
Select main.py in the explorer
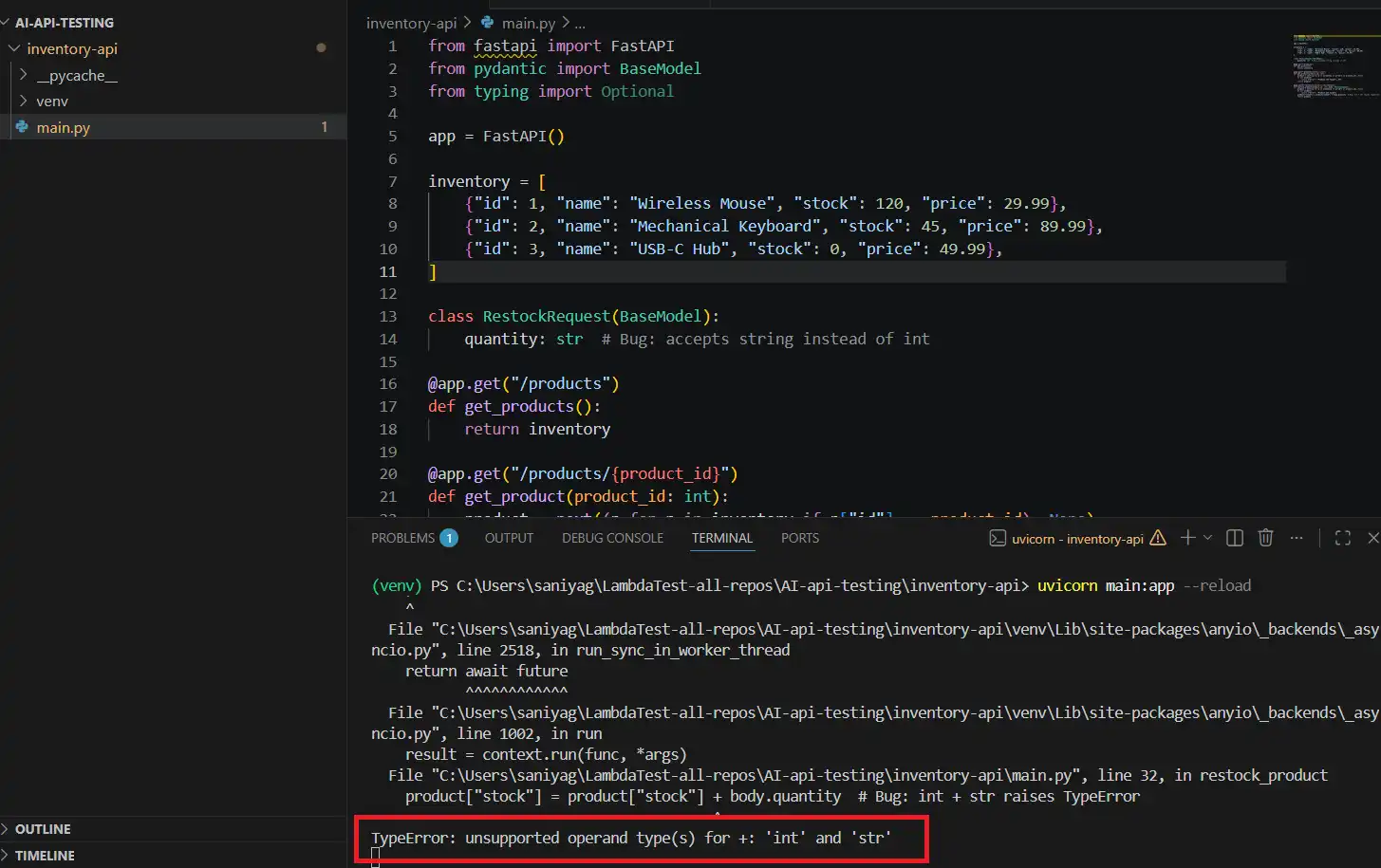(x=62, y=126)
